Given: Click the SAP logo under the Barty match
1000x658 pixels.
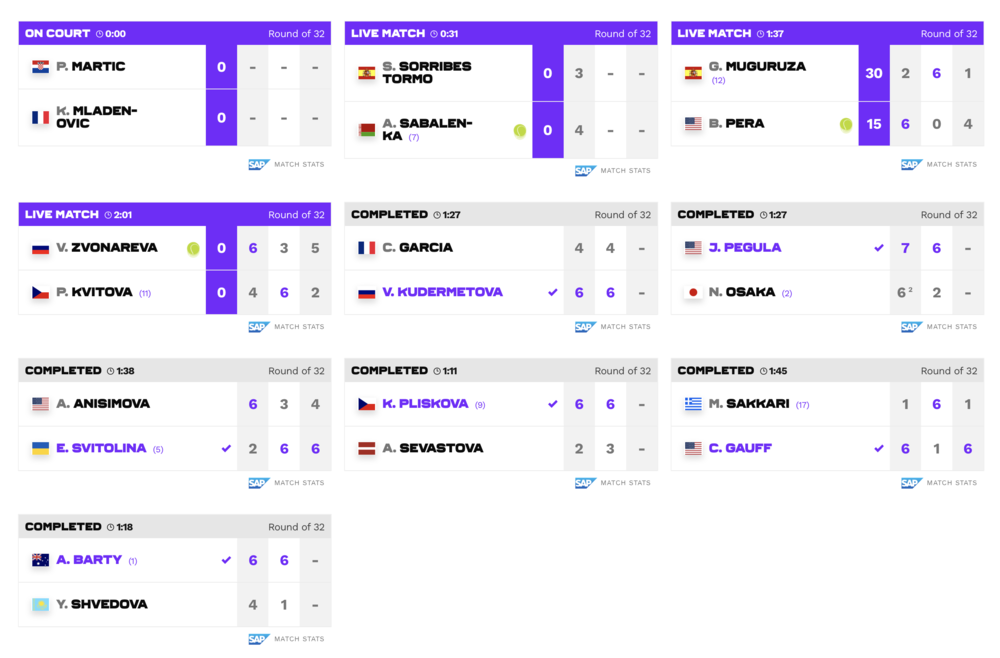Looking at the screenshot, I should (x=258, y=639).
